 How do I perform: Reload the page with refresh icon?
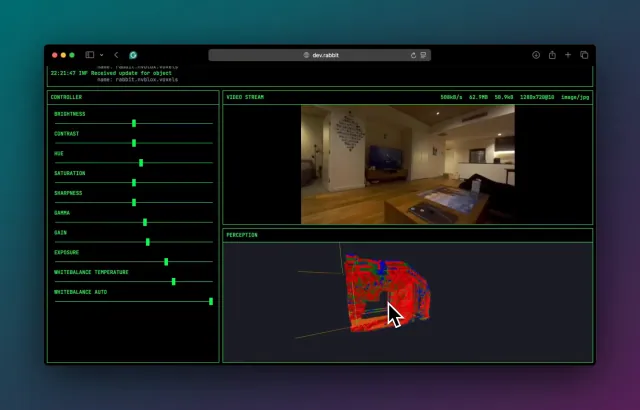tap(413, 55)
